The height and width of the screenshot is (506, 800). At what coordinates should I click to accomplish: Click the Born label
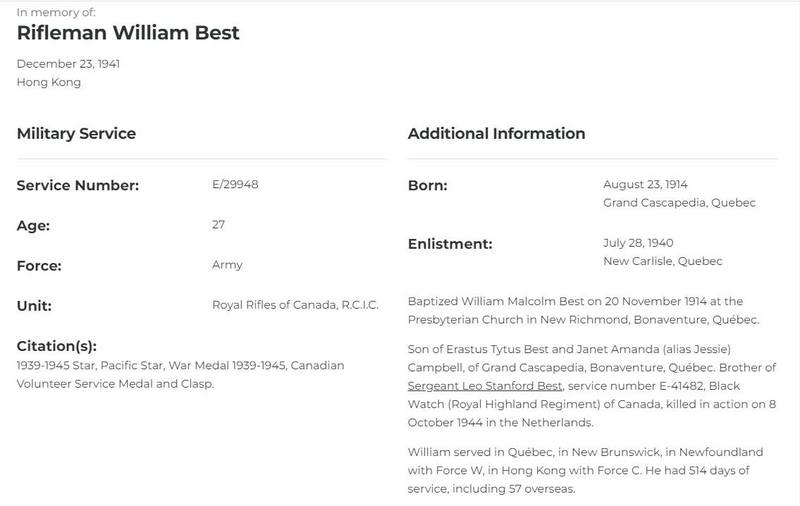tap(428, 185)
